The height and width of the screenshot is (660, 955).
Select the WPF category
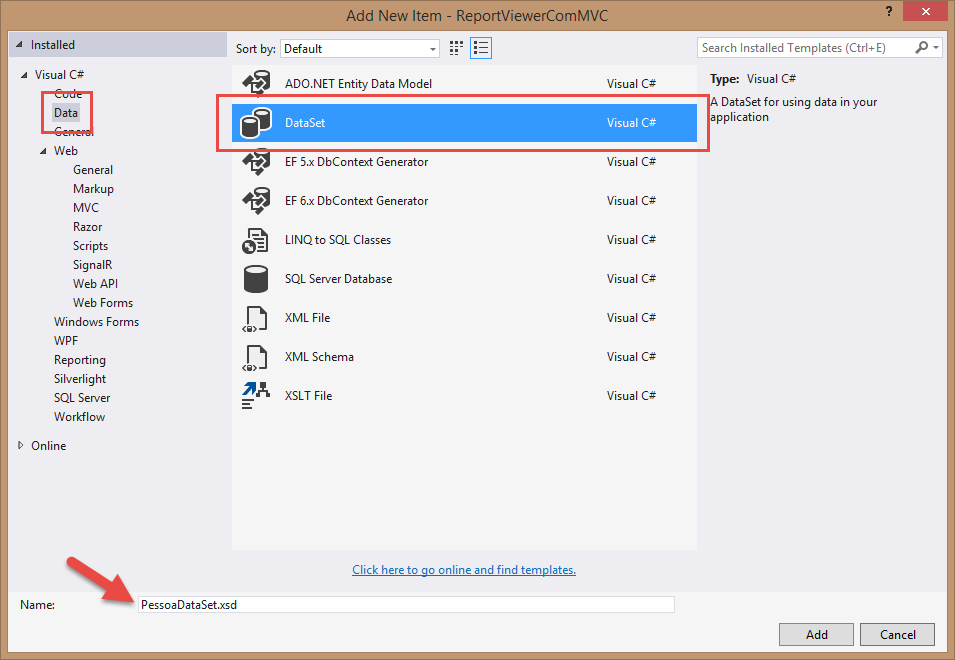[x=66, y=340]
